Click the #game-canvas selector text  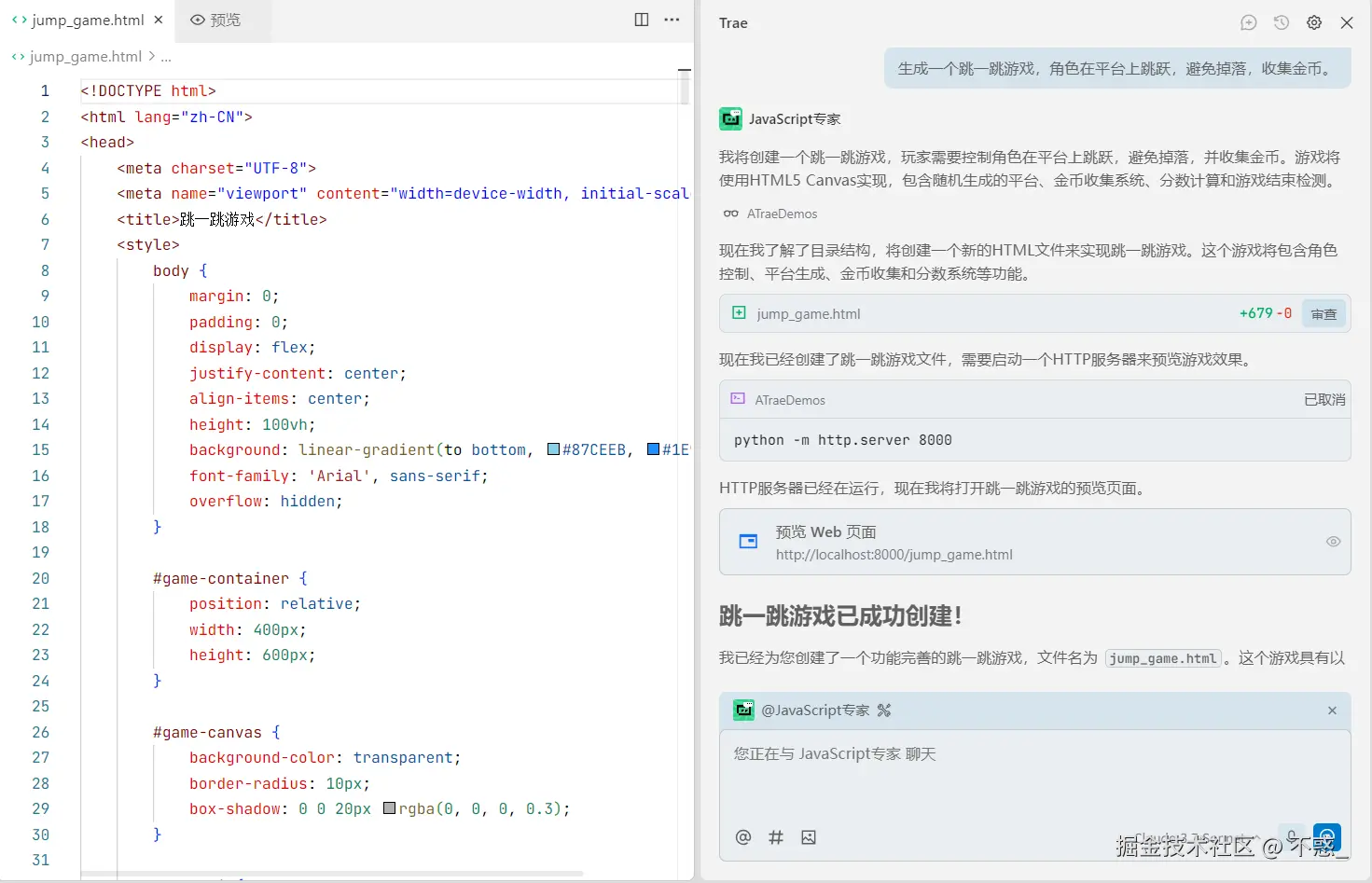[207, 732]
